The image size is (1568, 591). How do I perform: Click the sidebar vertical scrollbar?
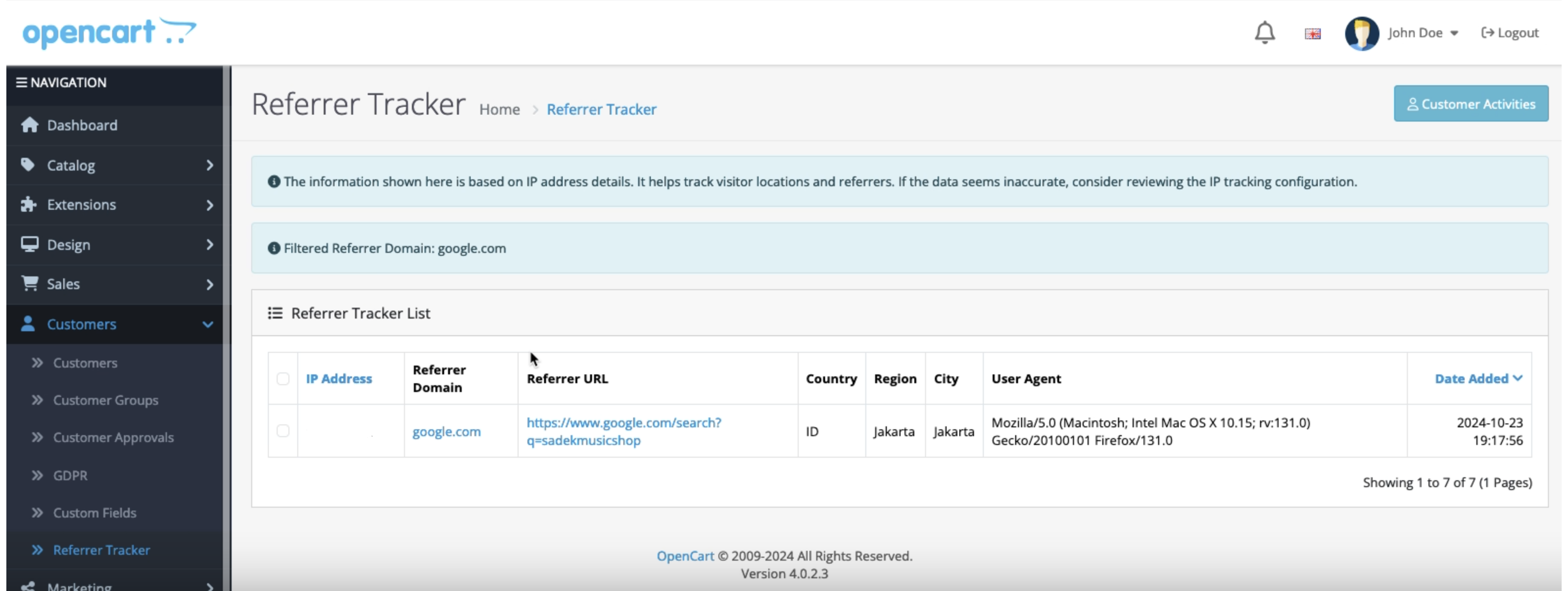click(x=227, y=328)
